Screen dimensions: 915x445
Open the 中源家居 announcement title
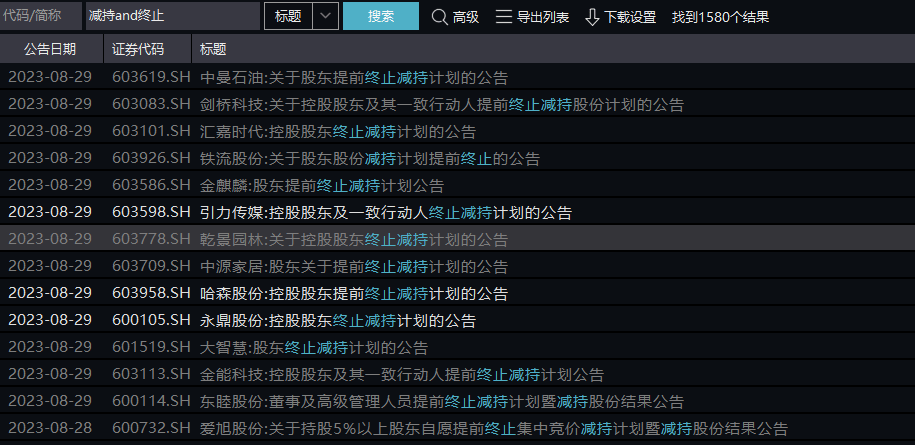coord(354,267)
